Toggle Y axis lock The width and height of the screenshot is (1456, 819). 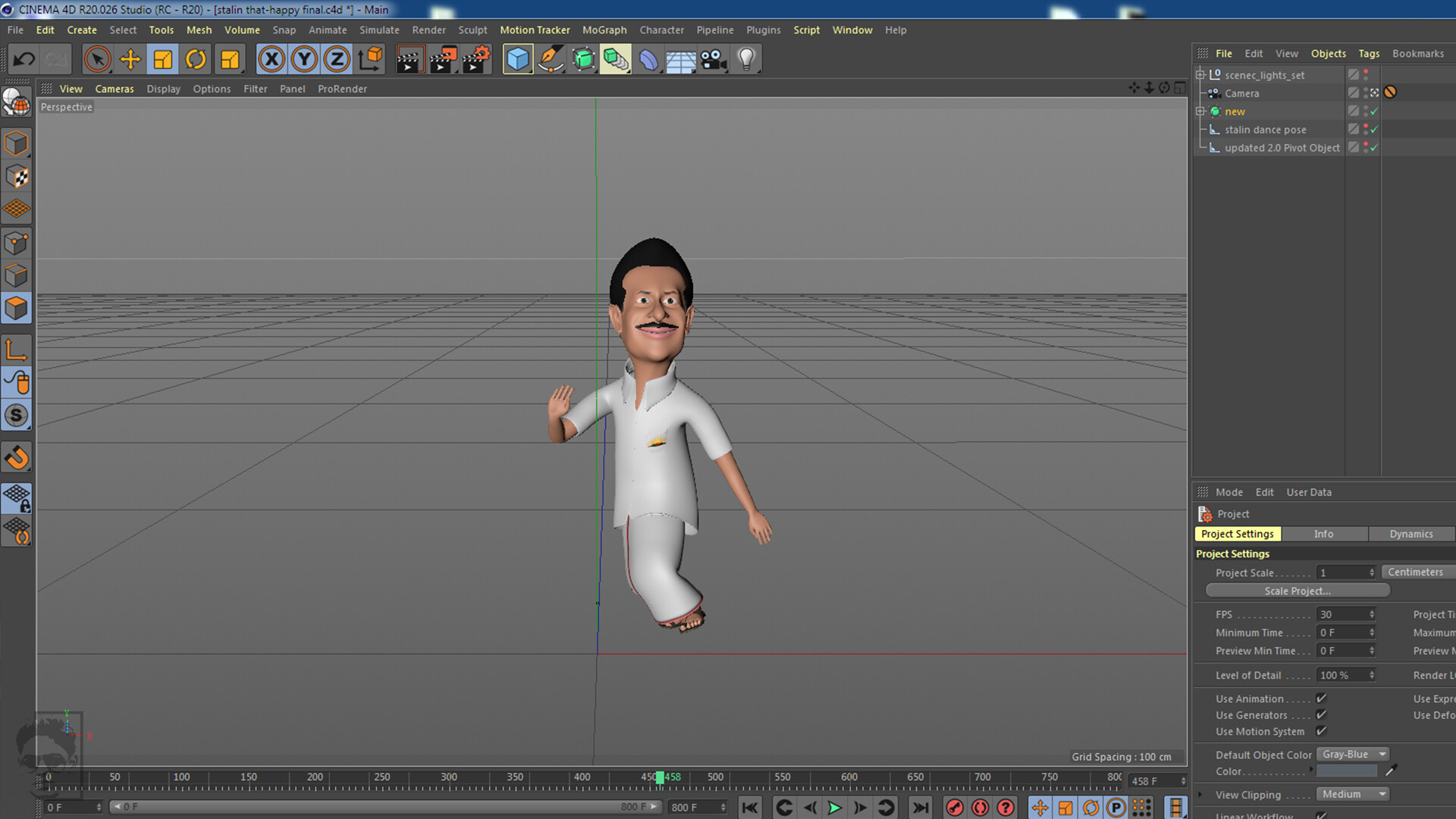304,59
